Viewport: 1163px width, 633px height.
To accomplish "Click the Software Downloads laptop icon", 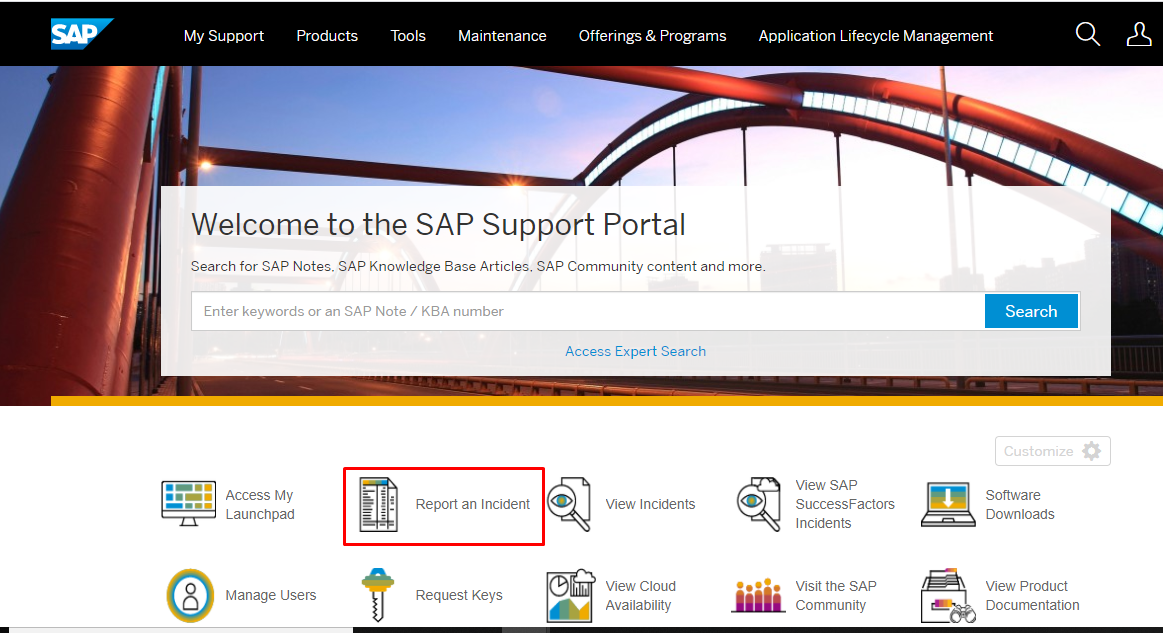I will click(948, 505).
